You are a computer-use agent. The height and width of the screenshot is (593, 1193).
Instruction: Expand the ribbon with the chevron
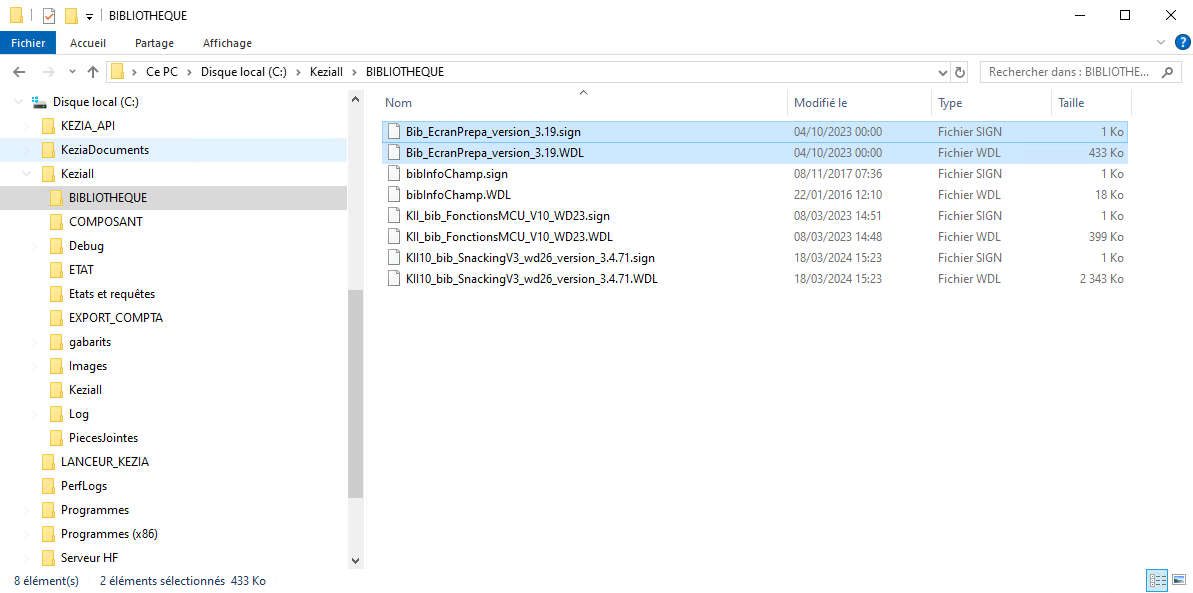pyautogui.click(x=1161, y=43)
